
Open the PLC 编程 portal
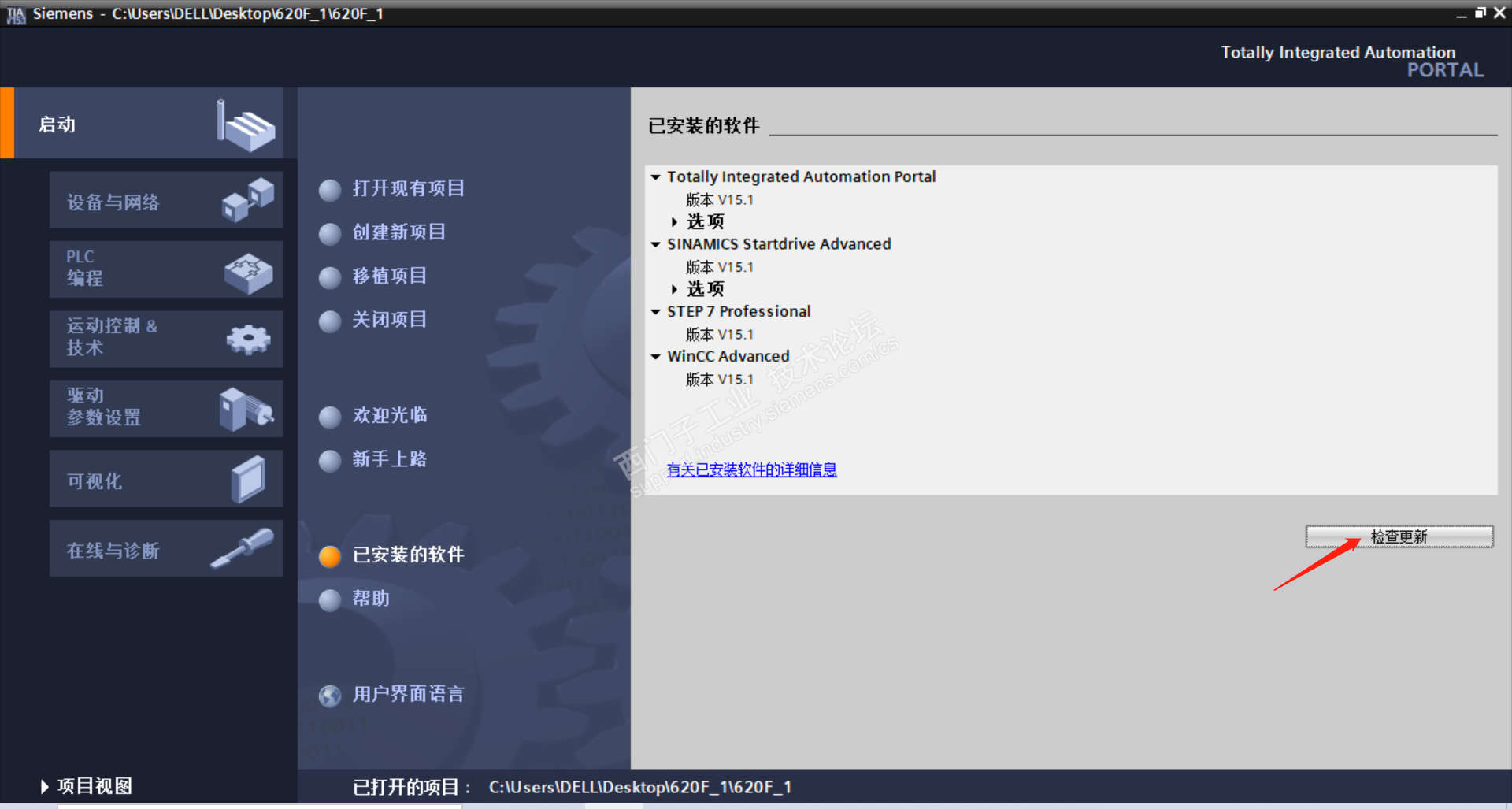pyautogui.click(x=166, y=269)
